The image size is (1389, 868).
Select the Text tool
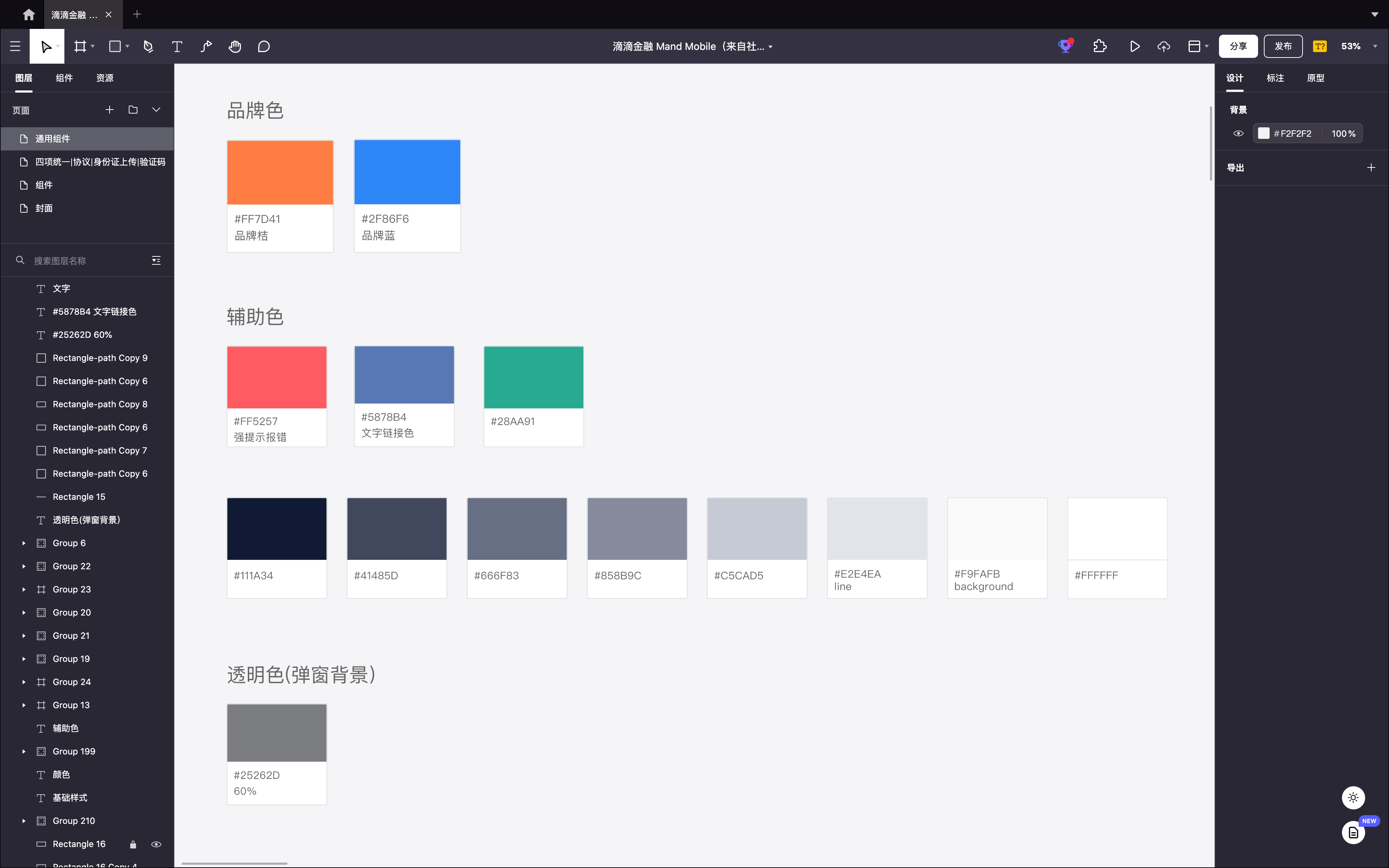[x=177, y=47]
